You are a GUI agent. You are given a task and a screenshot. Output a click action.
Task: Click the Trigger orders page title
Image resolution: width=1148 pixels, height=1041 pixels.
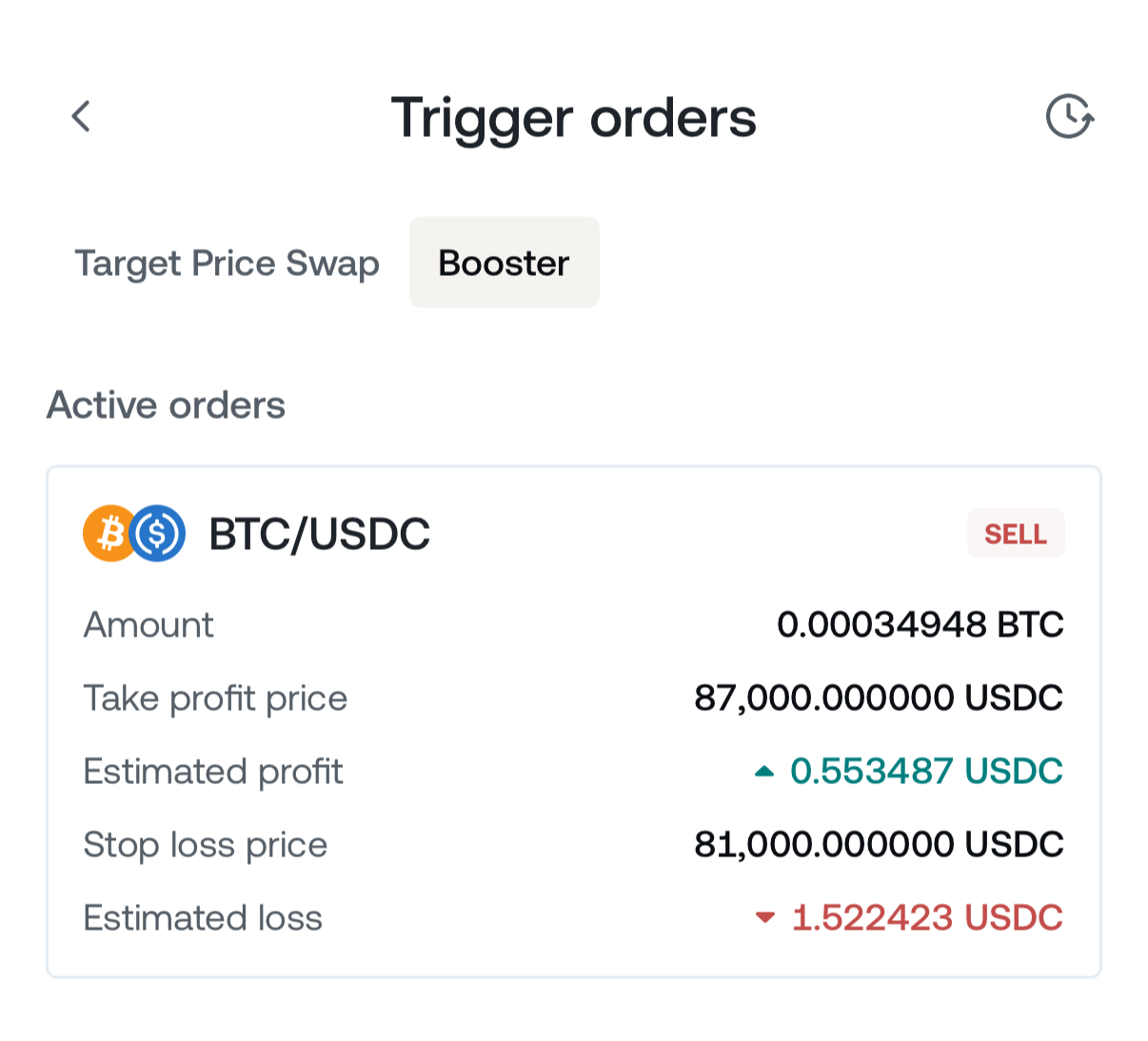point(573,118)
